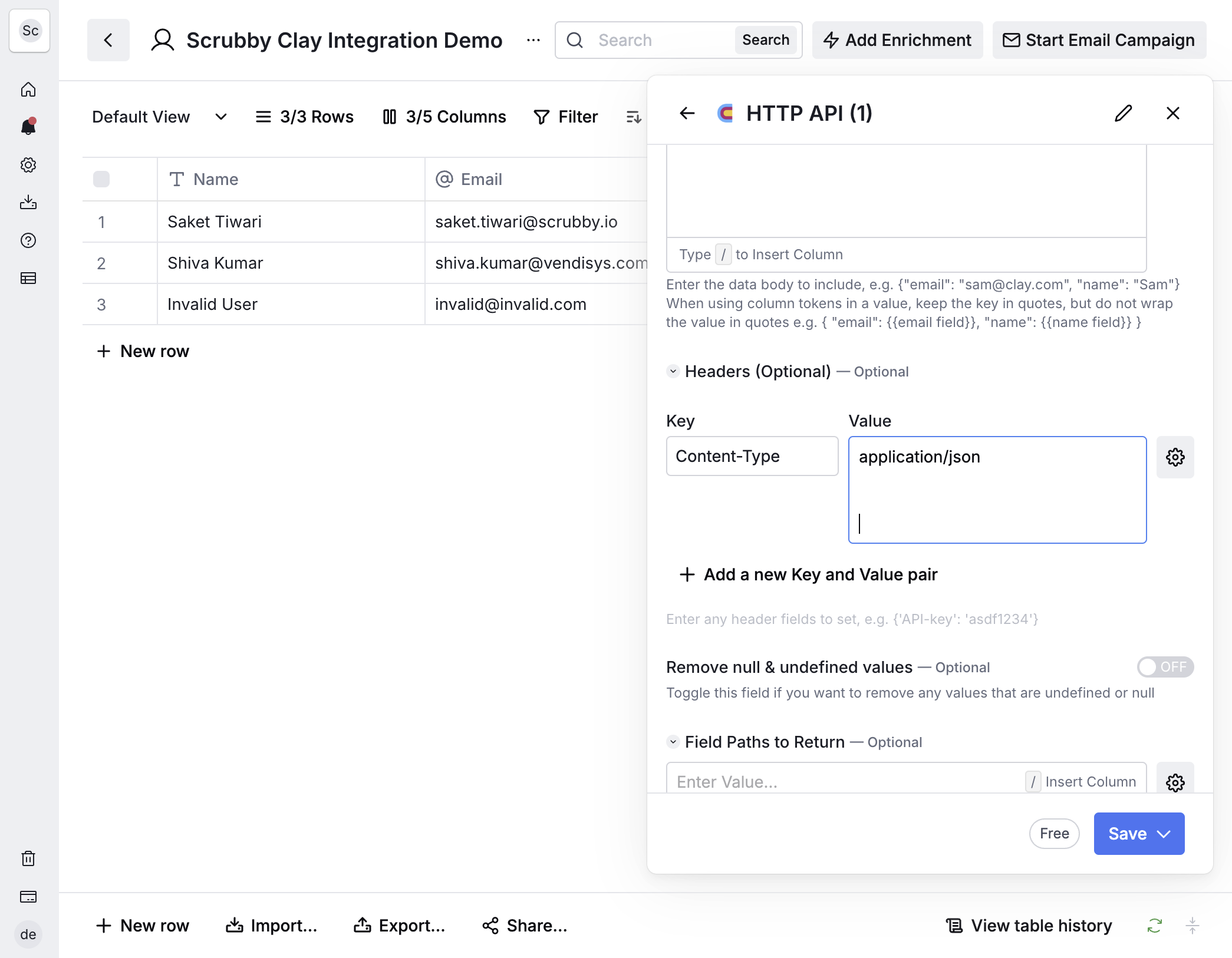The image size is (1232, 958).
Task: Edit HTTP API name with pencil icon
Action: [1124, 113]
